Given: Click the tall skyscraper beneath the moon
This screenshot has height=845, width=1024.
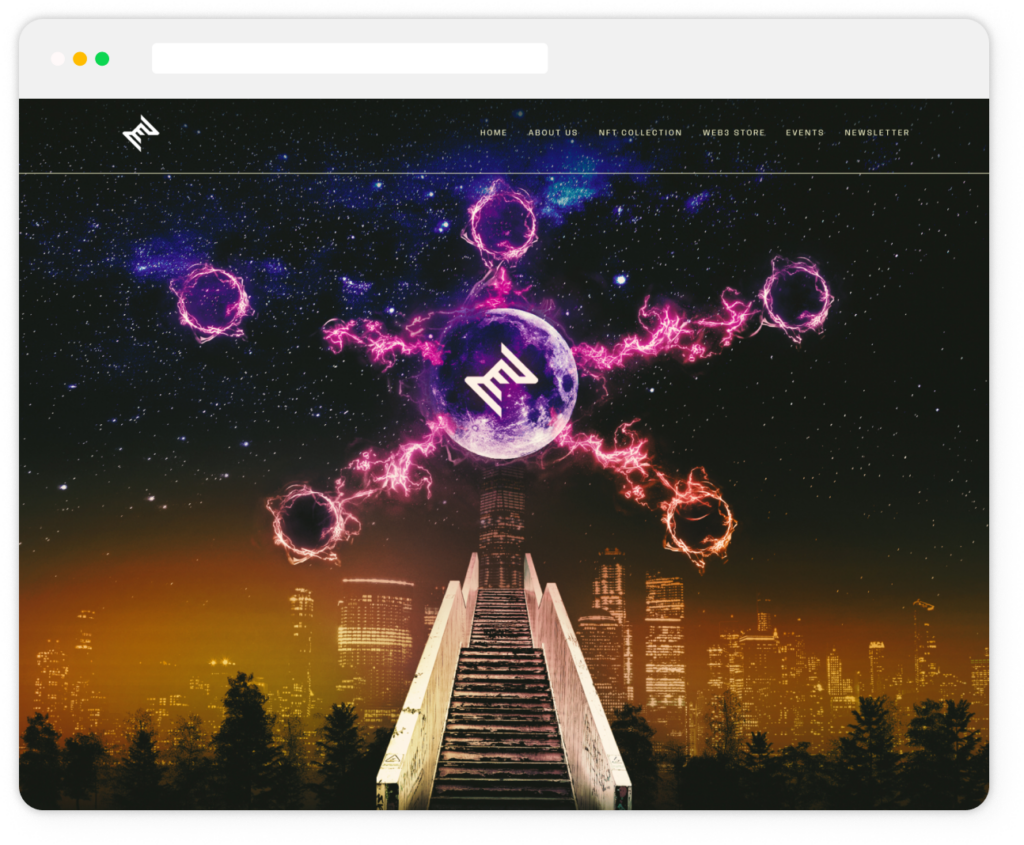Looking at the screenshot, I should pyautogui.click(x=501, y=520).
